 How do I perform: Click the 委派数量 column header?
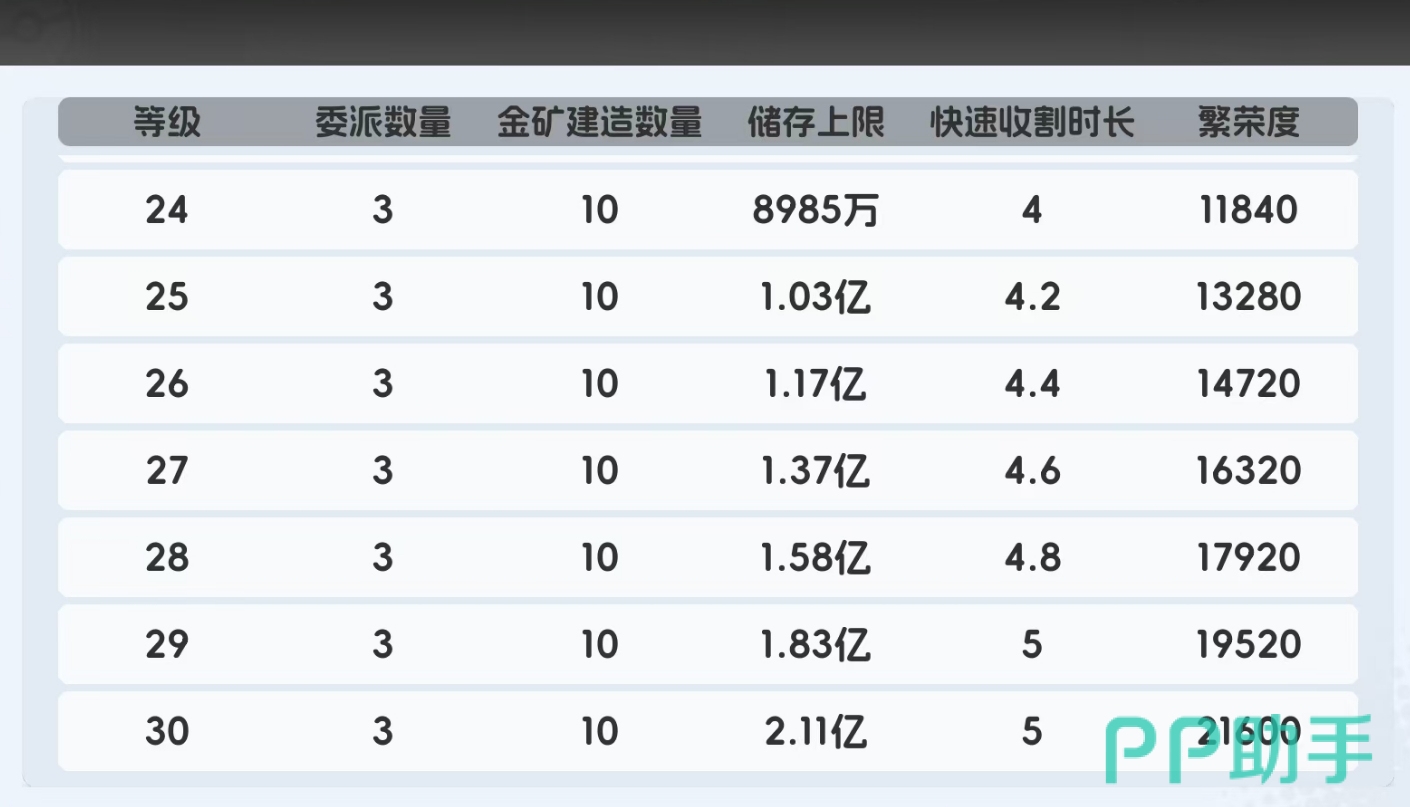[383, 123]
